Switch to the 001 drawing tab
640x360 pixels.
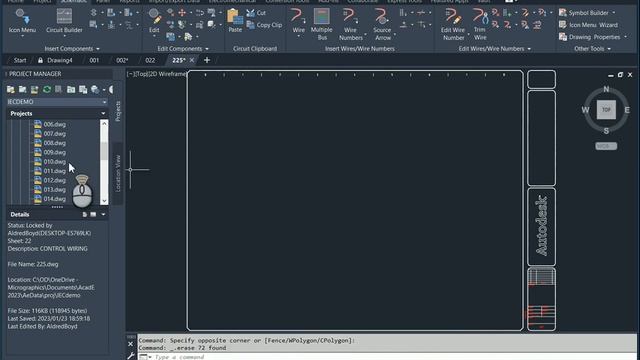pos(94,60)
